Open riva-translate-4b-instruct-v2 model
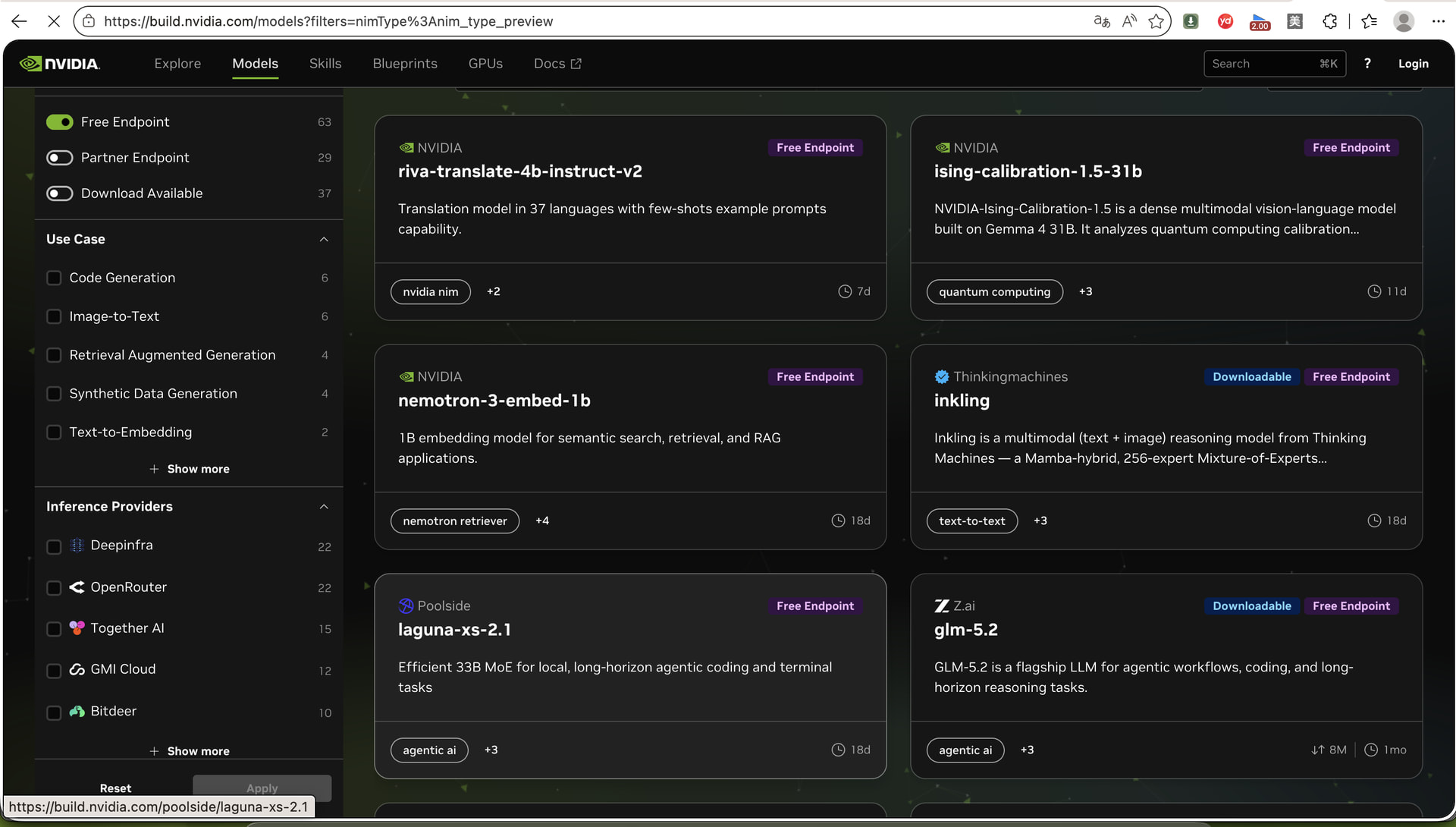 (520, 171)
